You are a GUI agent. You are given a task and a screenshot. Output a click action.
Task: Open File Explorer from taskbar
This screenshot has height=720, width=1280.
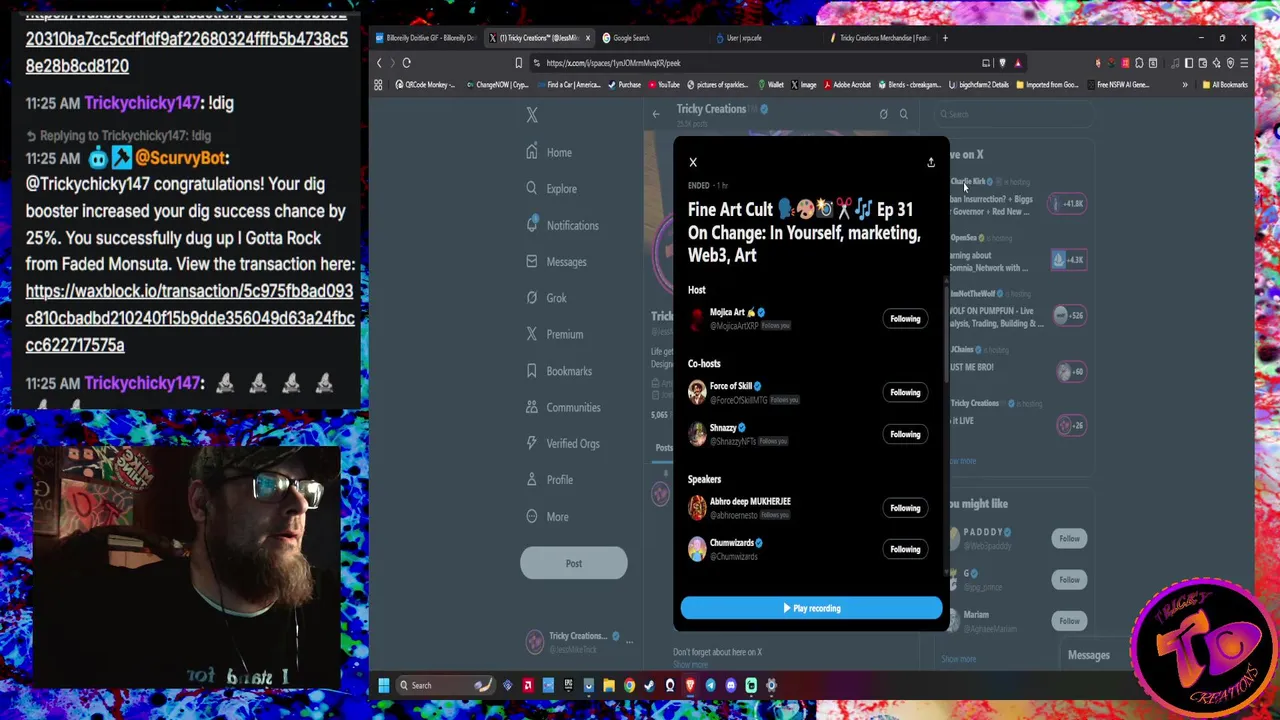tap(609, 685)
